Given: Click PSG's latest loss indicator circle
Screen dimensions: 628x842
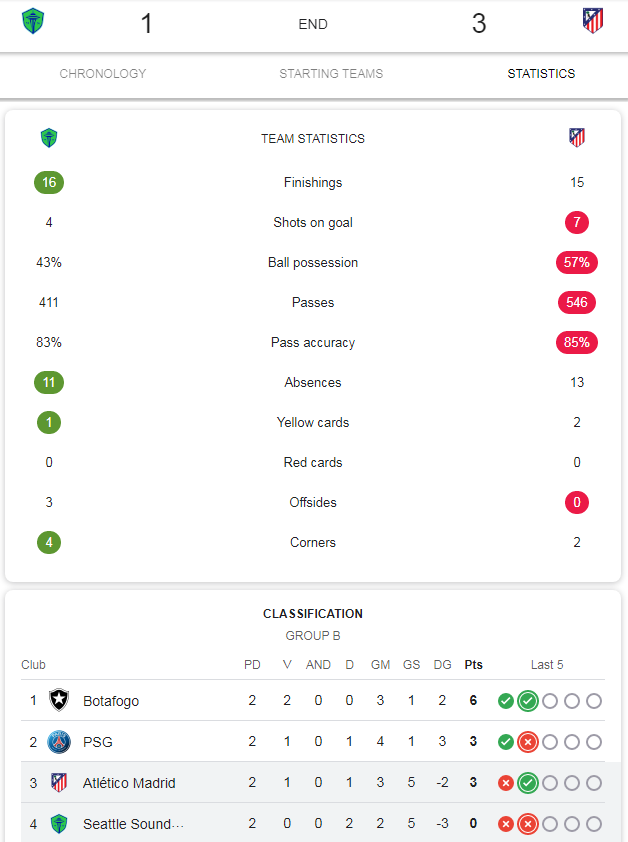Looking at the screenshot, I should 528,742.
